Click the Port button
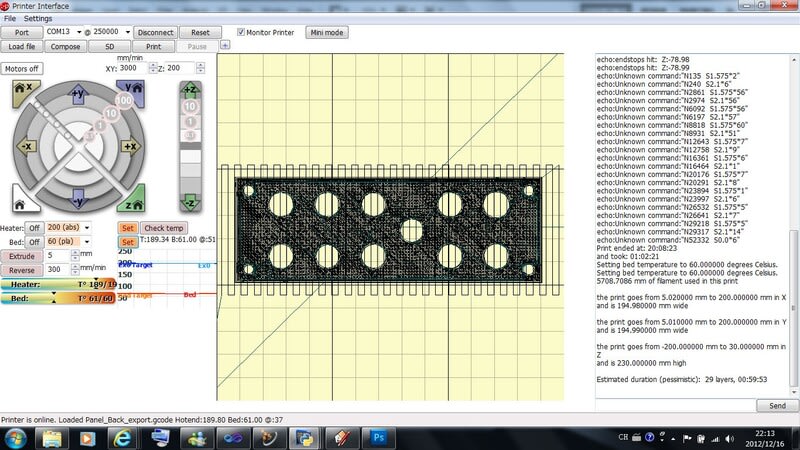The width and height of the screenshot is (800, 450). [22, 32]
